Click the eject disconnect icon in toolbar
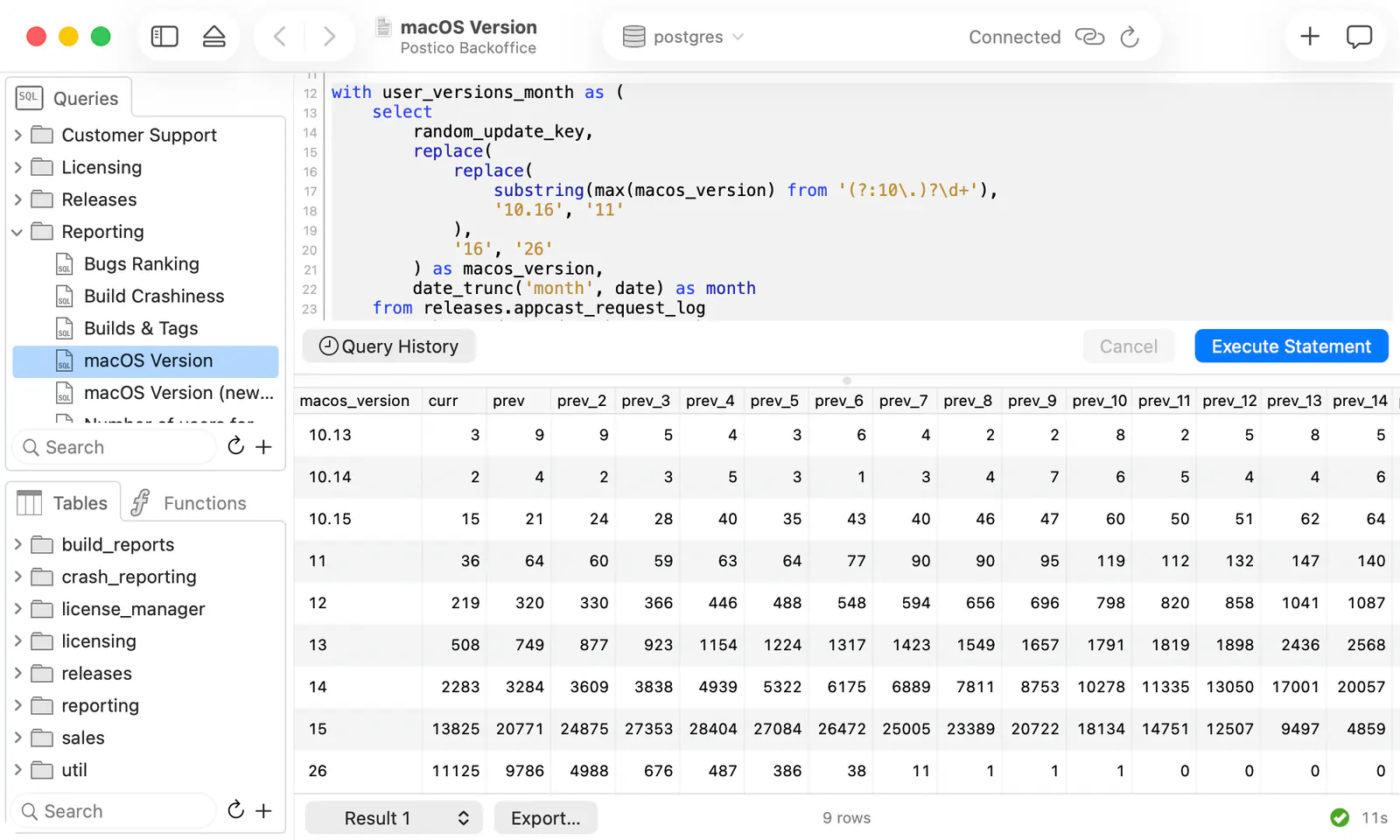Image resolution: width=1400 pixels, height=840 pixels. [214, 37]
